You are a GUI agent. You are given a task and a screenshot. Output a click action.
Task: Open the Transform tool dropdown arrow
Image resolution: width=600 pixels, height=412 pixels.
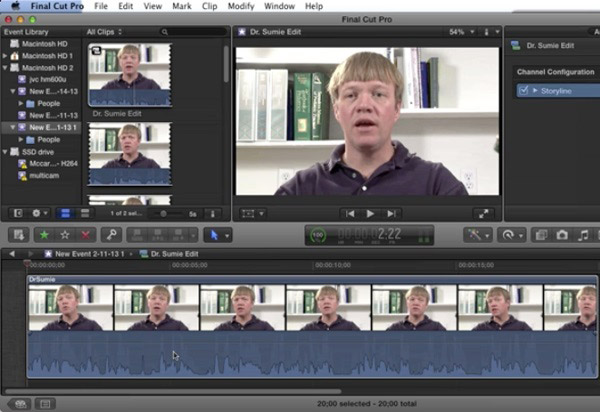coord(262,213)
